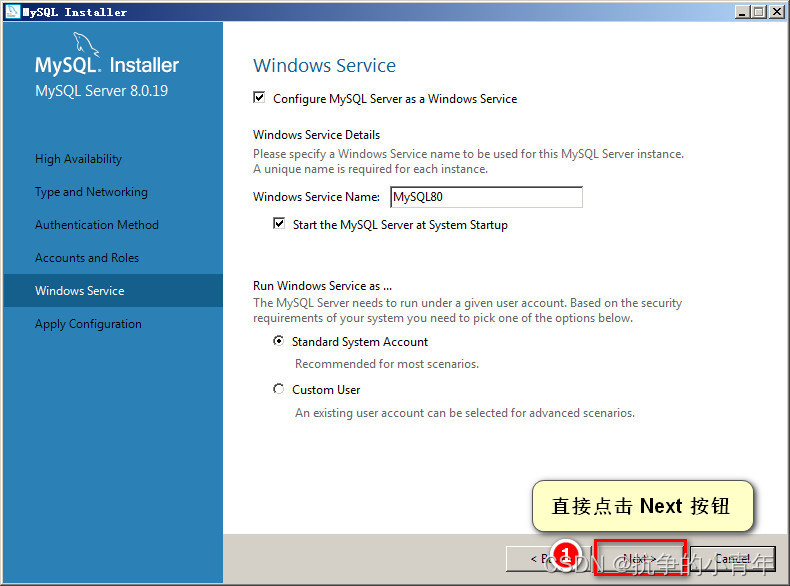
Task: Toggle Start the MySQL Server at System Startup
Action: point(279,223)
